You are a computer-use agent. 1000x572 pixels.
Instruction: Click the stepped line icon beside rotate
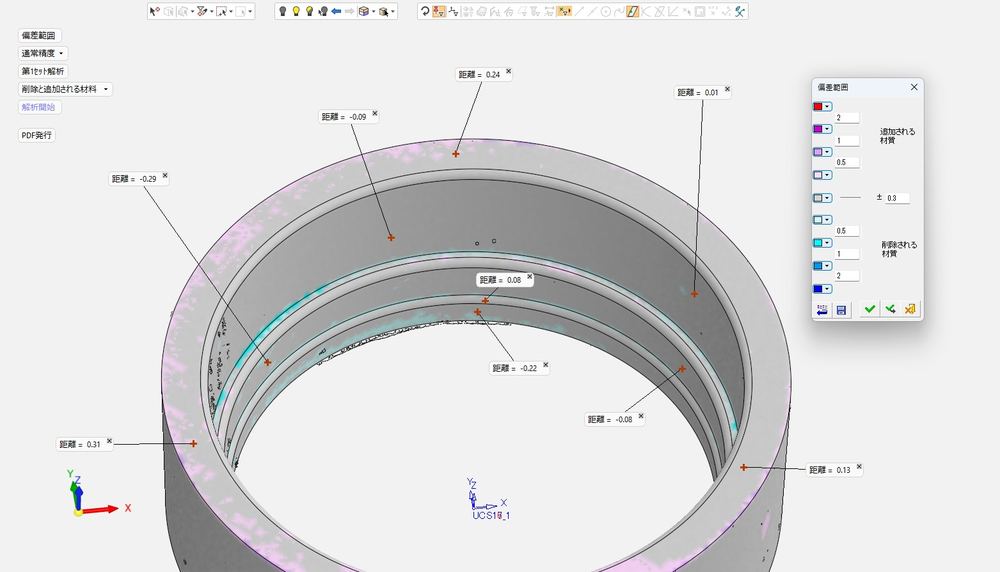pyautogui.click(x=453, y=11)
